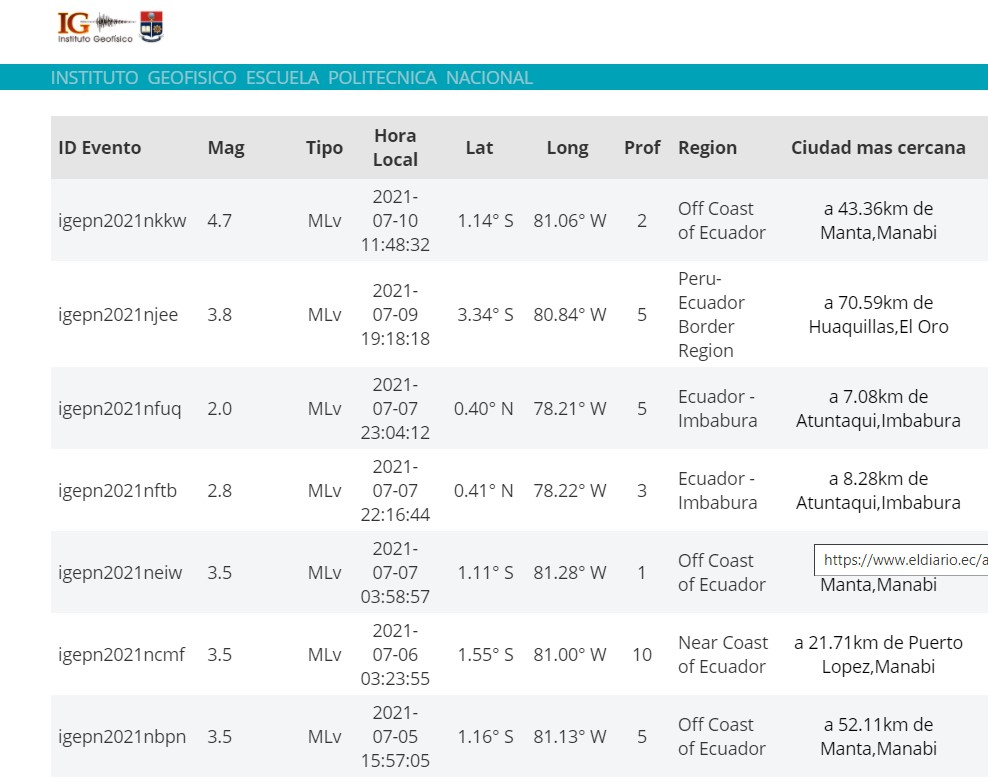Viewport: 988px width, 782px height.
Task: Click the a 8.28km de Atuntaqui,Imbabura cell
Action: [x=878, y=490]
